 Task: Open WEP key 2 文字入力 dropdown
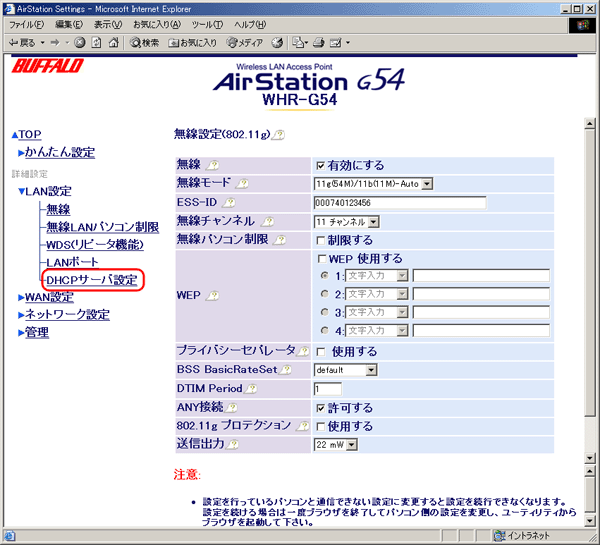coord(377,294)
